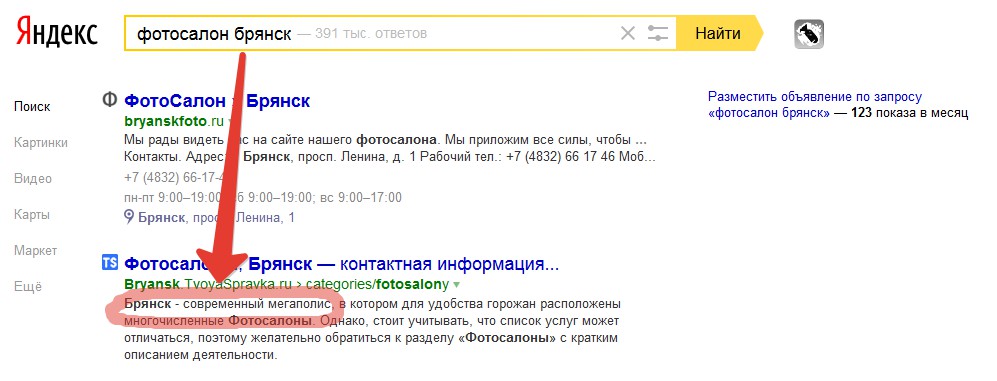Select working hours text пн-пт 9:00–19:00
Viewport: 997px width, 381px height.
(172, 197)
